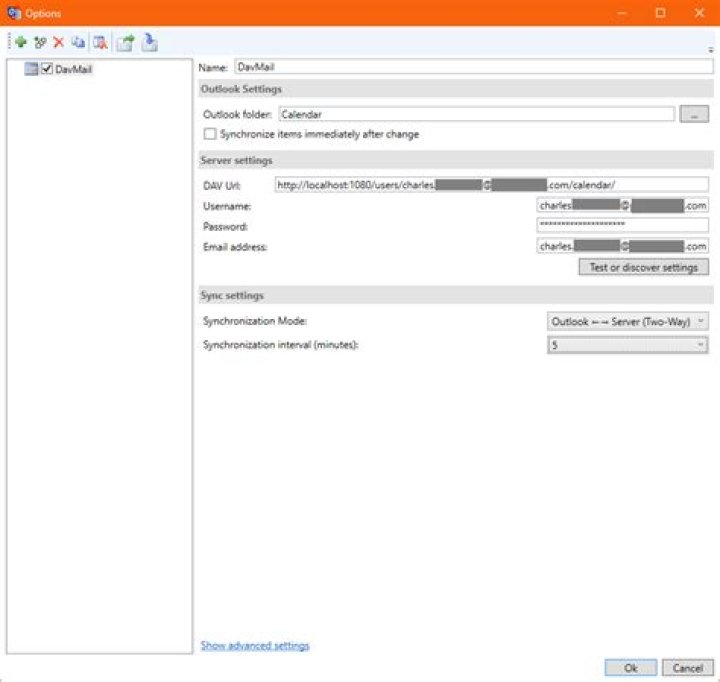Open the Synchronization Mode dropdown
720x682 pixels.
pos(627,321)
